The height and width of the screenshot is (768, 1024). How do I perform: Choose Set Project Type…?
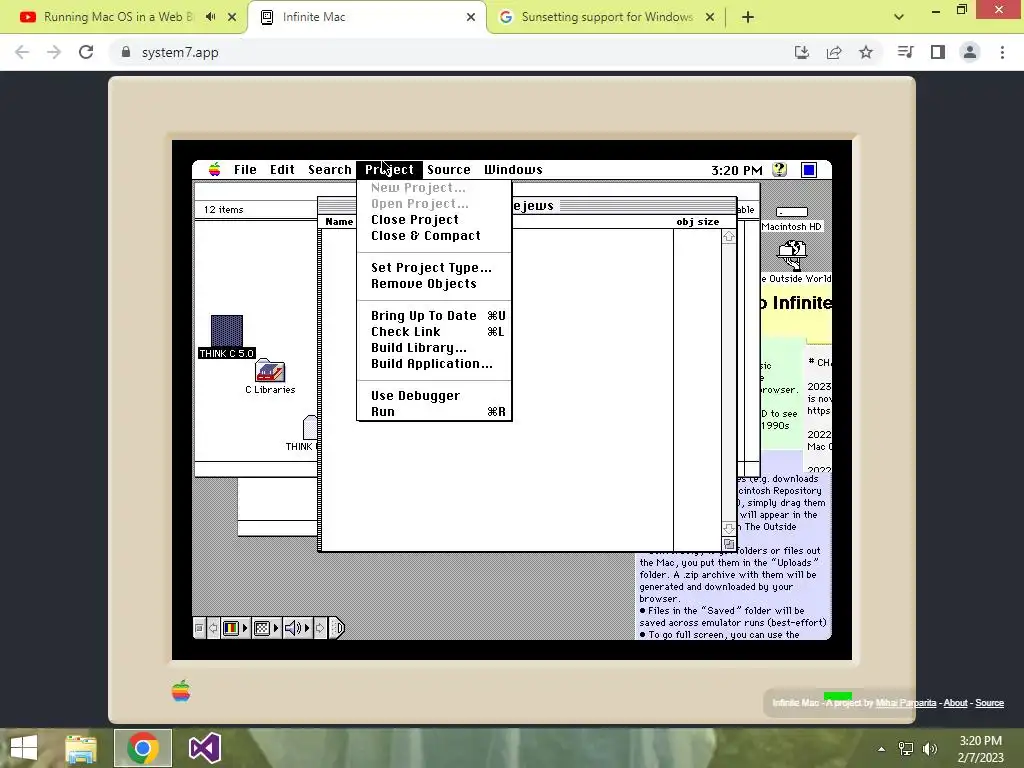click(x=434, y=268)
